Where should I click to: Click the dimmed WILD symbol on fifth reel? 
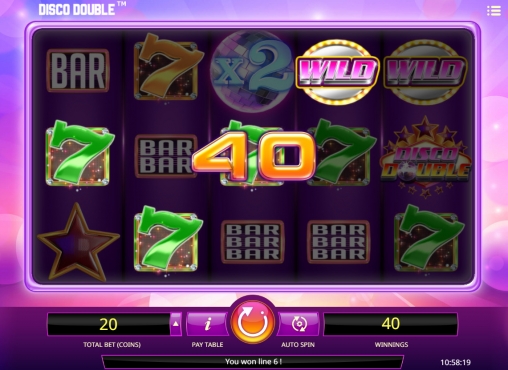[425, 71]
